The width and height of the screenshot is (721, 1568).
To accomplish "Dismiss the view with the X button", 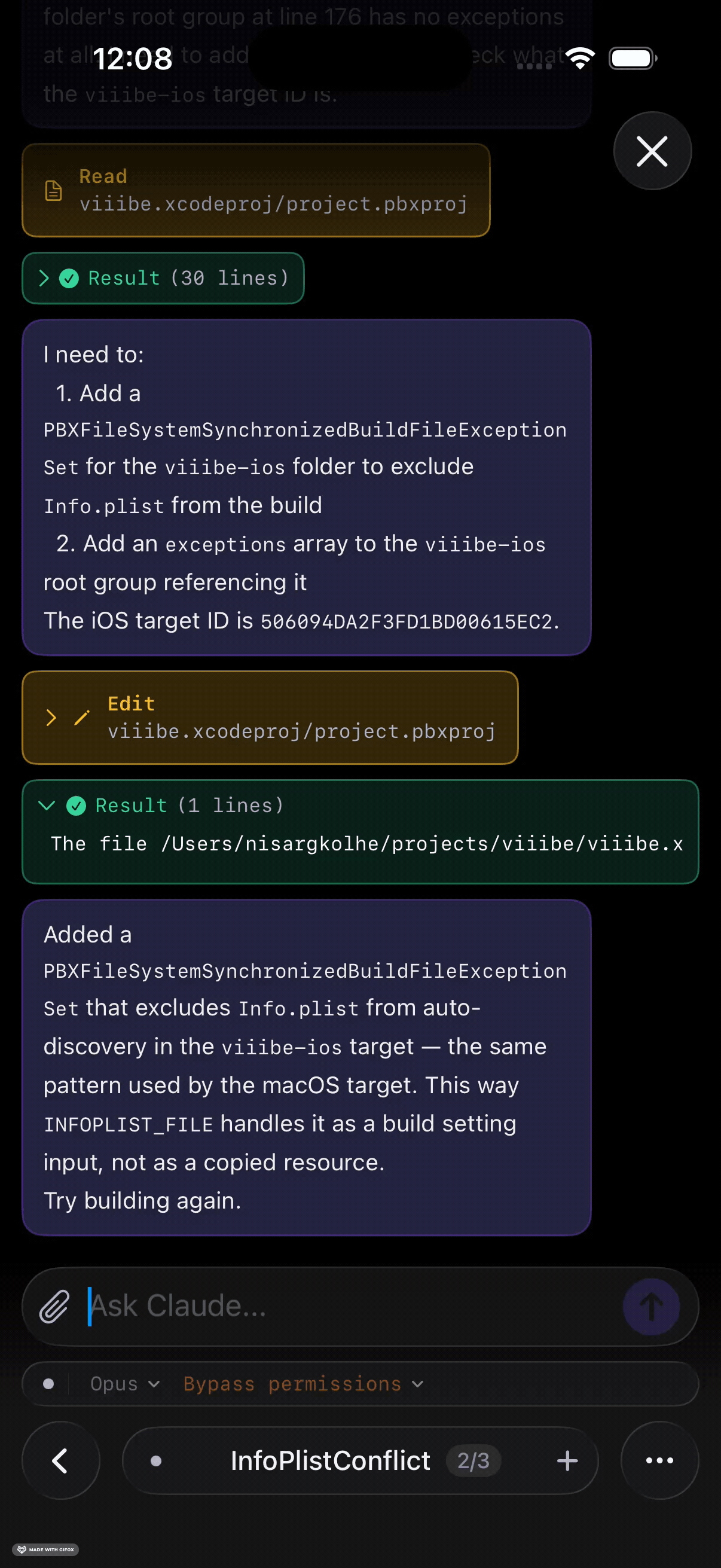I will point(652,151).
